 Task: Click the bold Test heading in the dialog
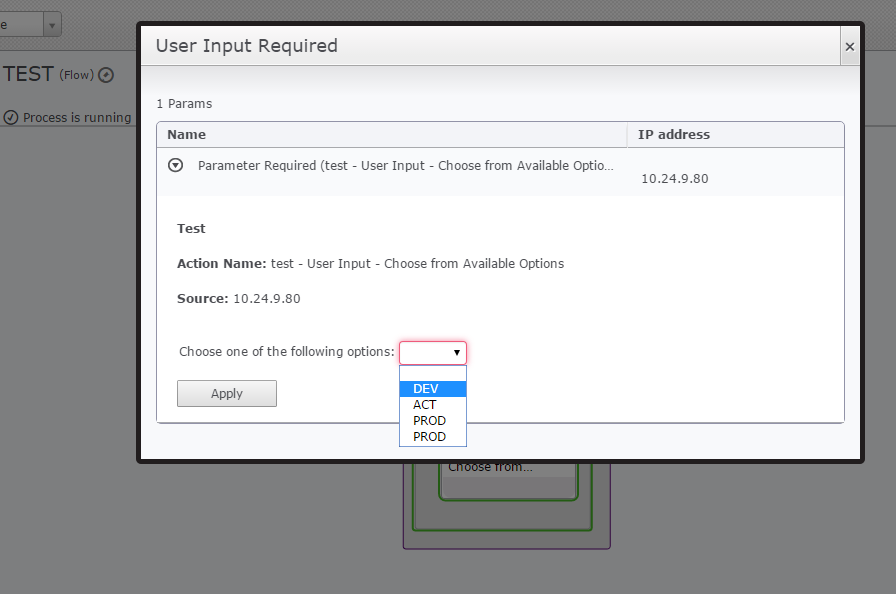(191, 228)
